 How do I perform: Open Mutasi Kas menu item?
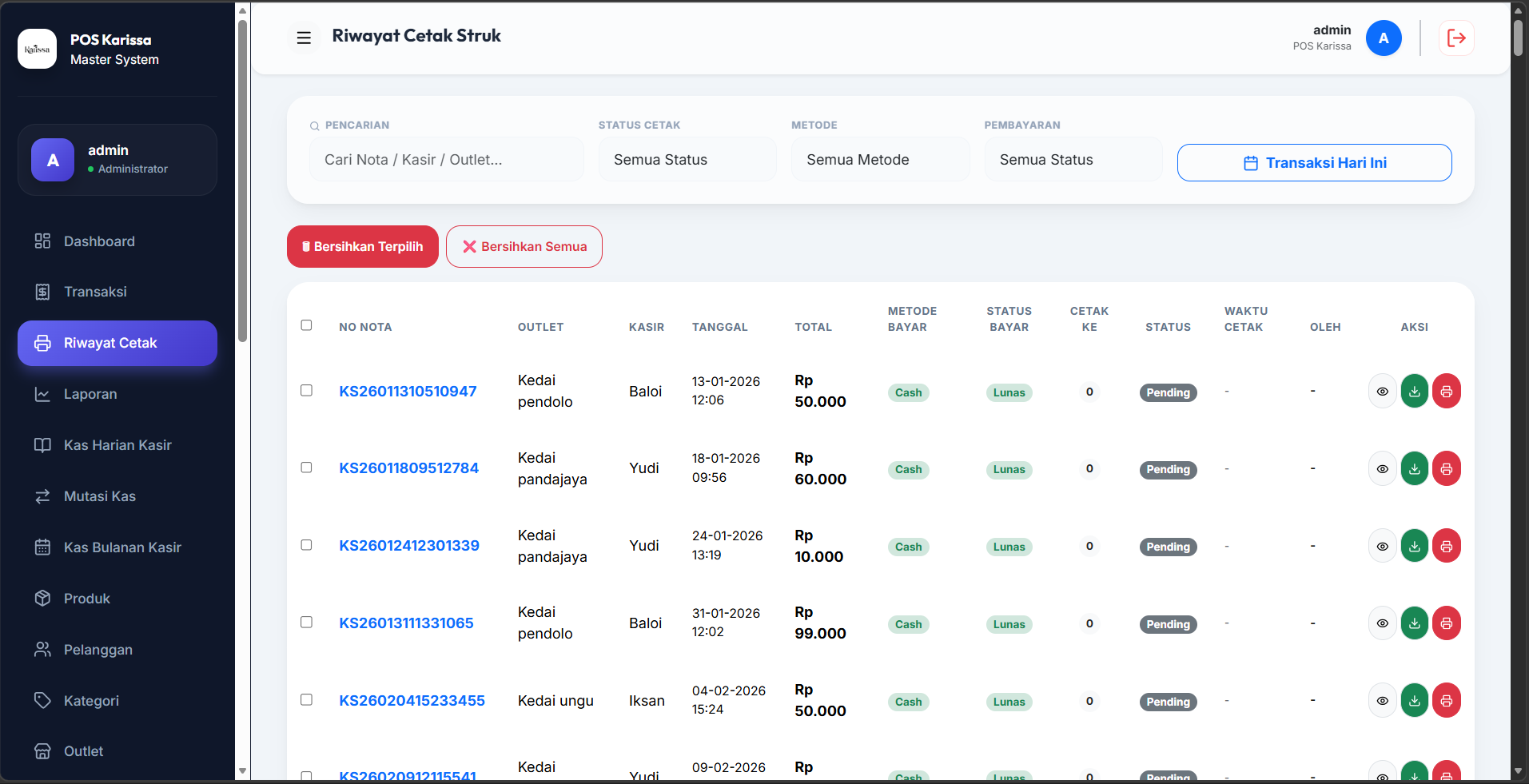click(117, 496)
